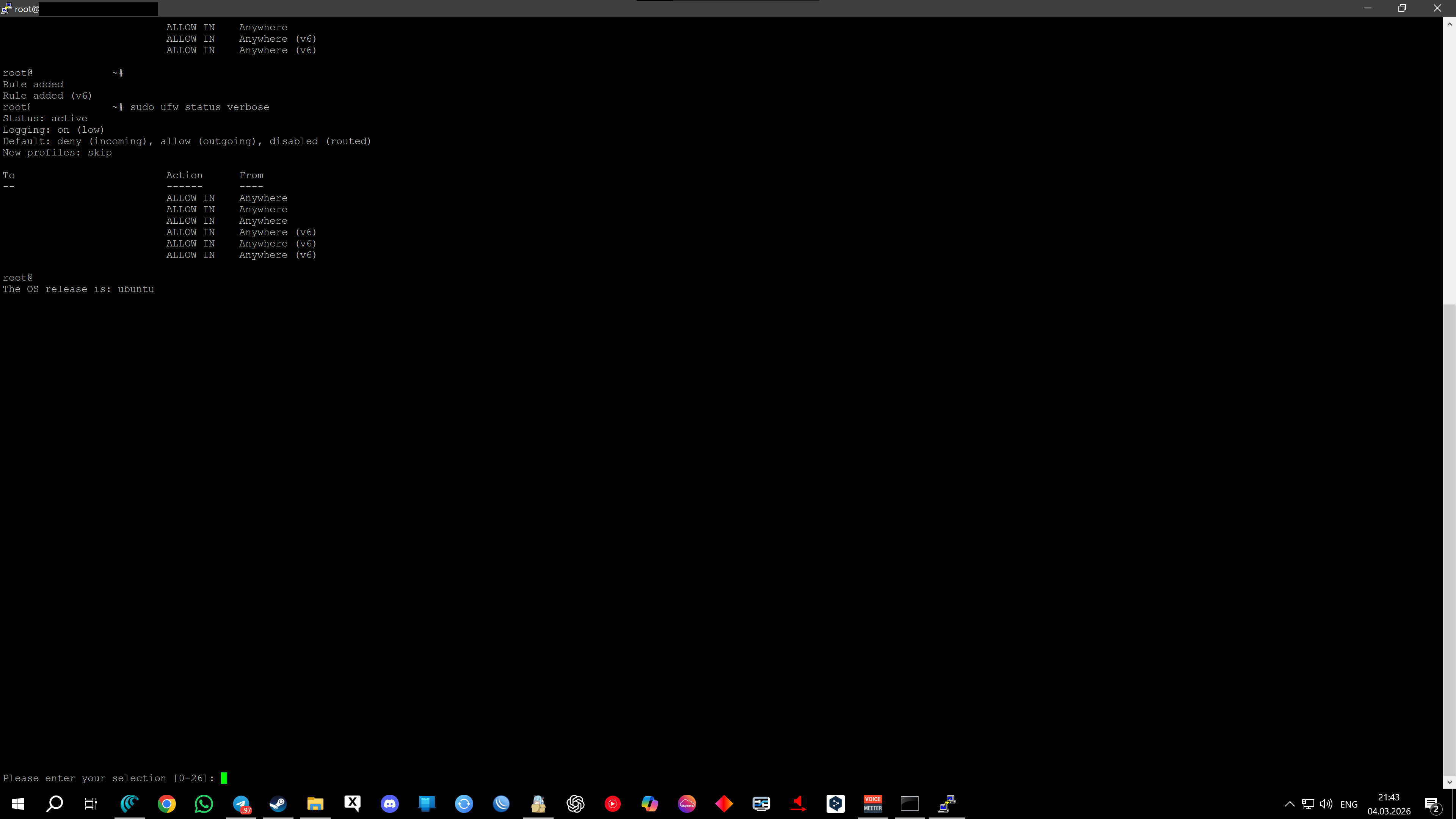The width and height of the screenshot is (1456, 819).
Task: Open the volume speaker control
Action: coord(1326,804)
